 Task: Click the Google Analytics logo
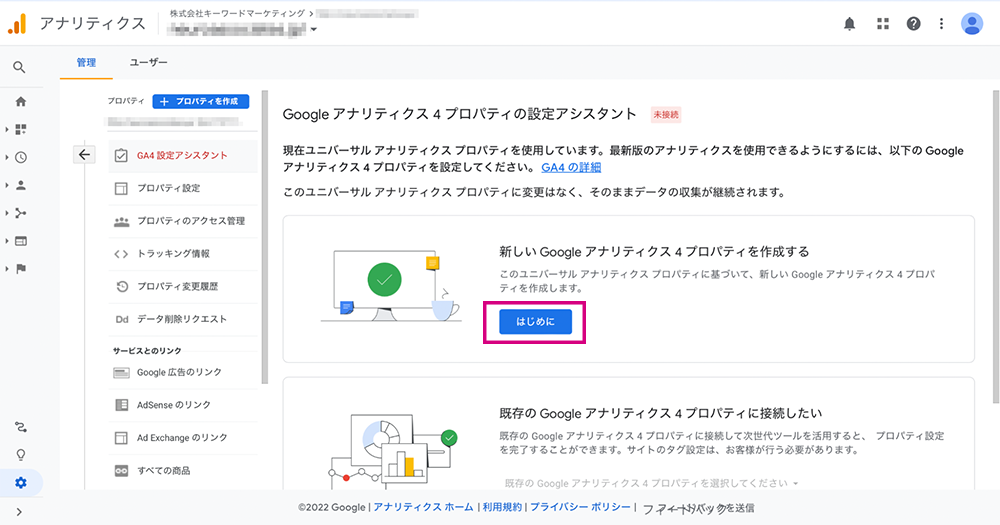[18, 24]
